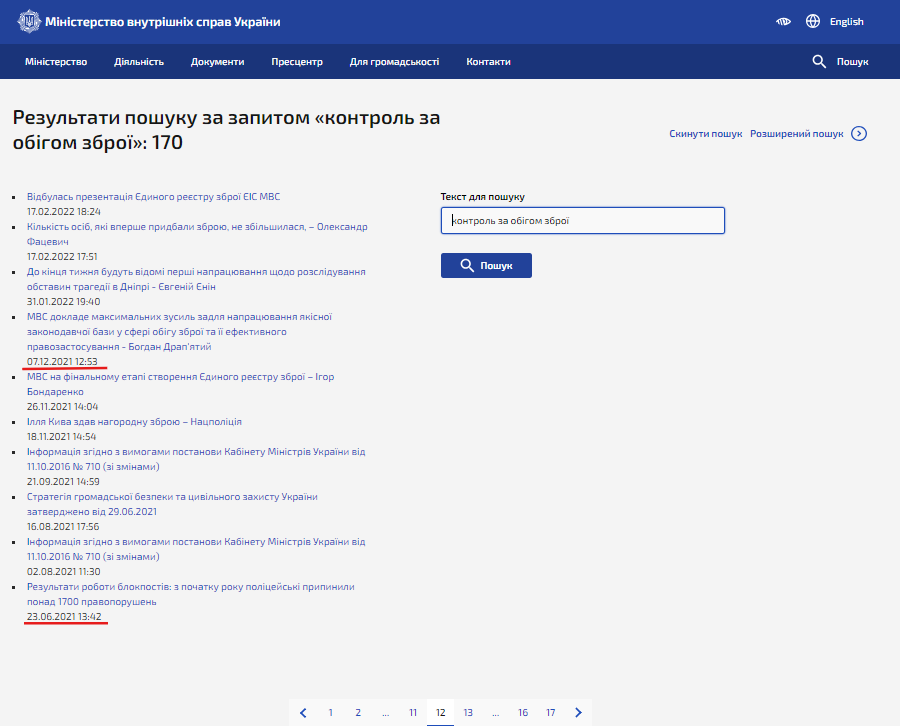Open Інформація згідно з вимогами dated 21.09.2021
Viewport: 900px width, 726px height.
click(196, 459)
